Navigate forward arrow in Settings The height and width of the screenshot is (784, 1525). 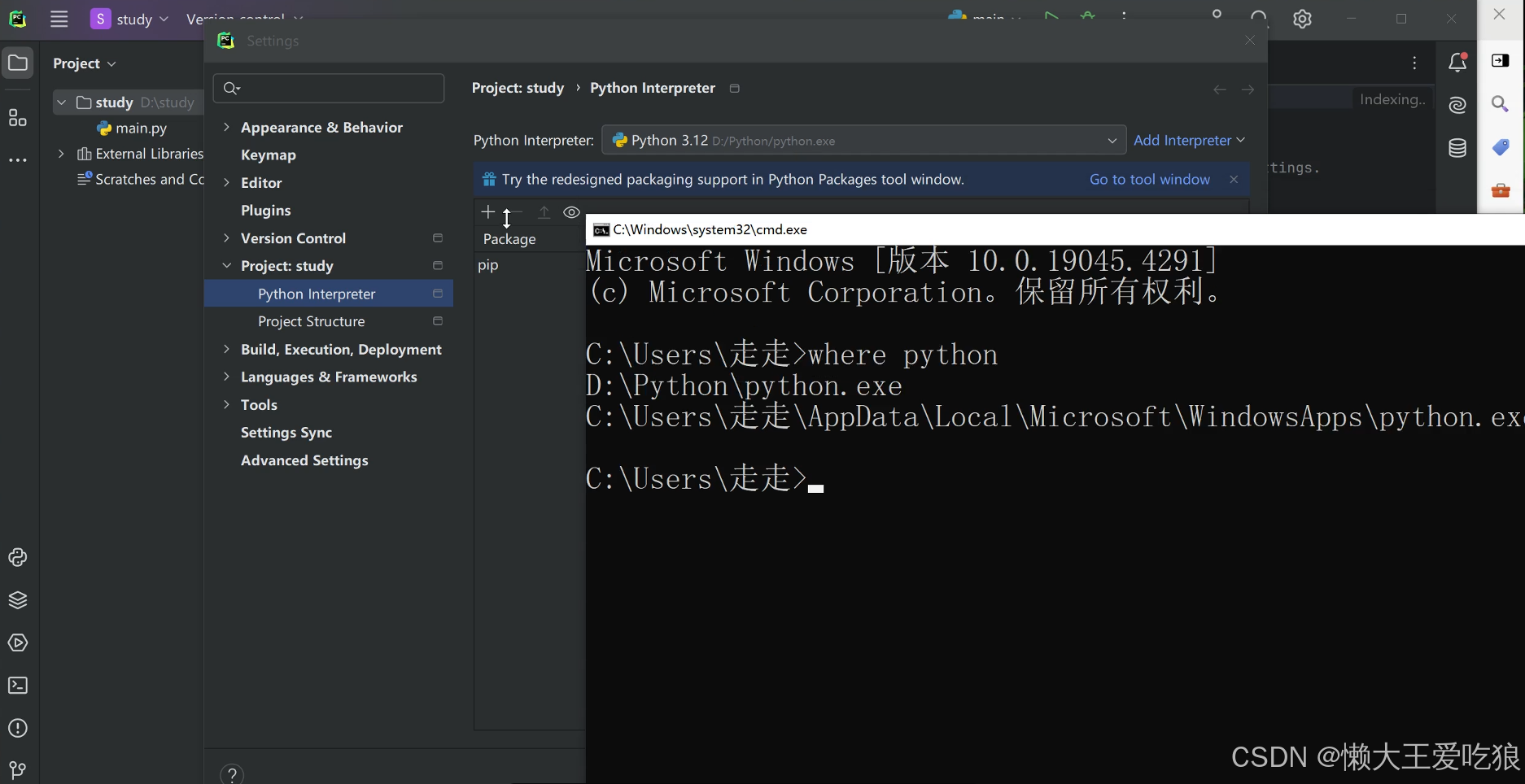(x=1248, y=89)
